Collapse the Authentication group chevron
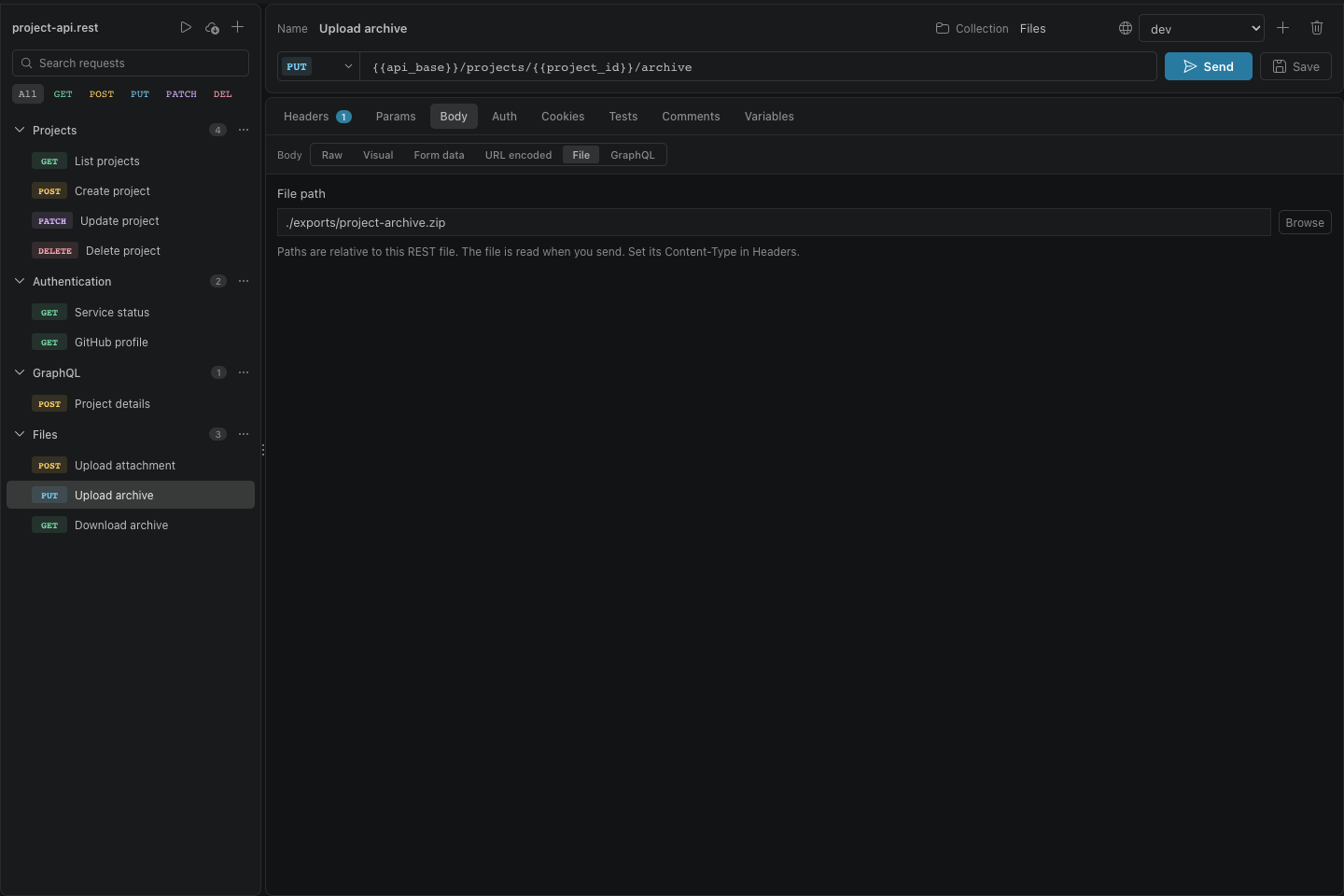 point(20,281)
